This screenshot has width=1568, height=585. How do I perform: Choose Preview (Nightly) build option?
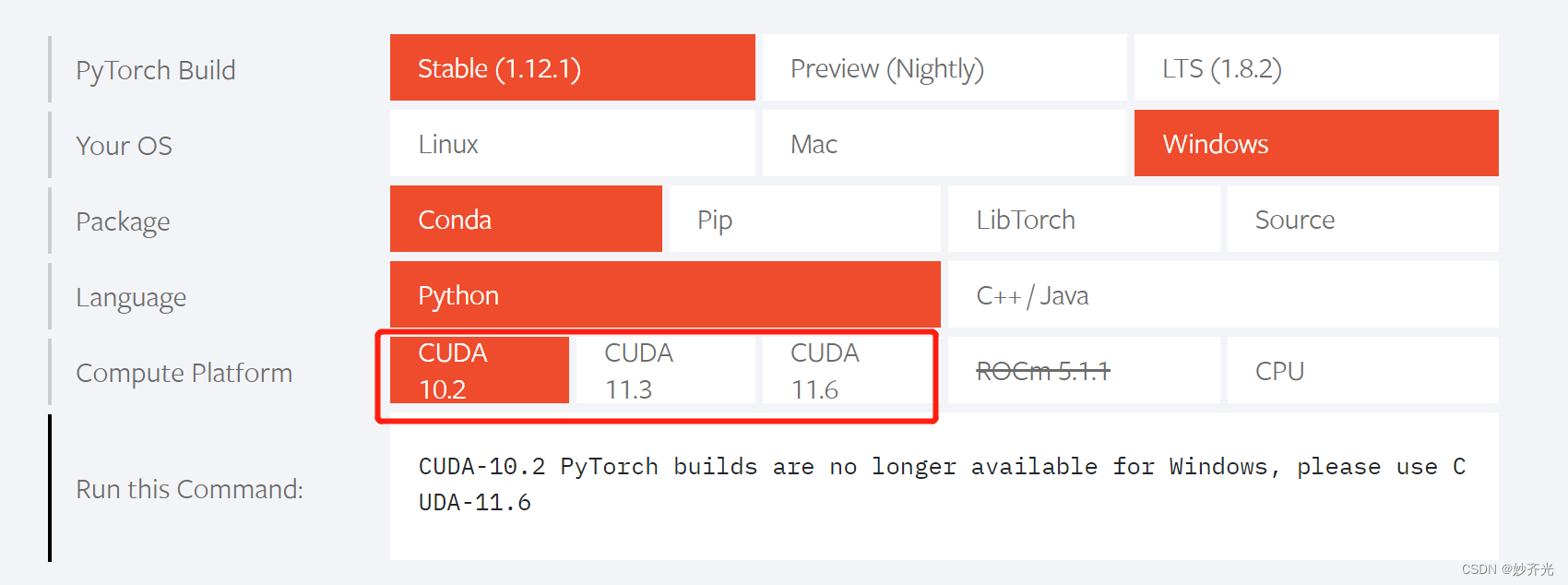click(x=943, y=67)
